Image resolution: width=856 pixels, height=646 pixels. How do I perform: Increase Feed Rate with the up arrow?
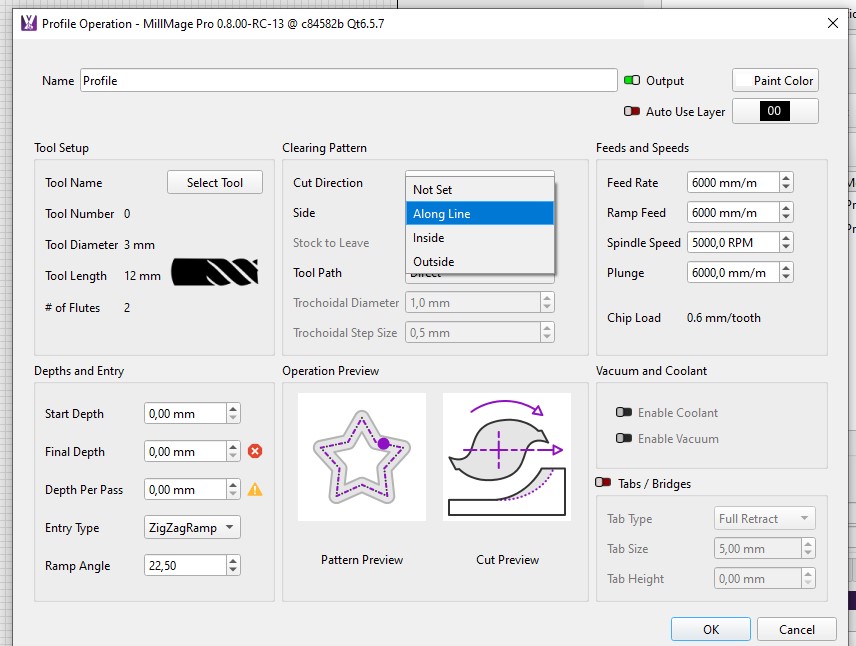[786, 178]
